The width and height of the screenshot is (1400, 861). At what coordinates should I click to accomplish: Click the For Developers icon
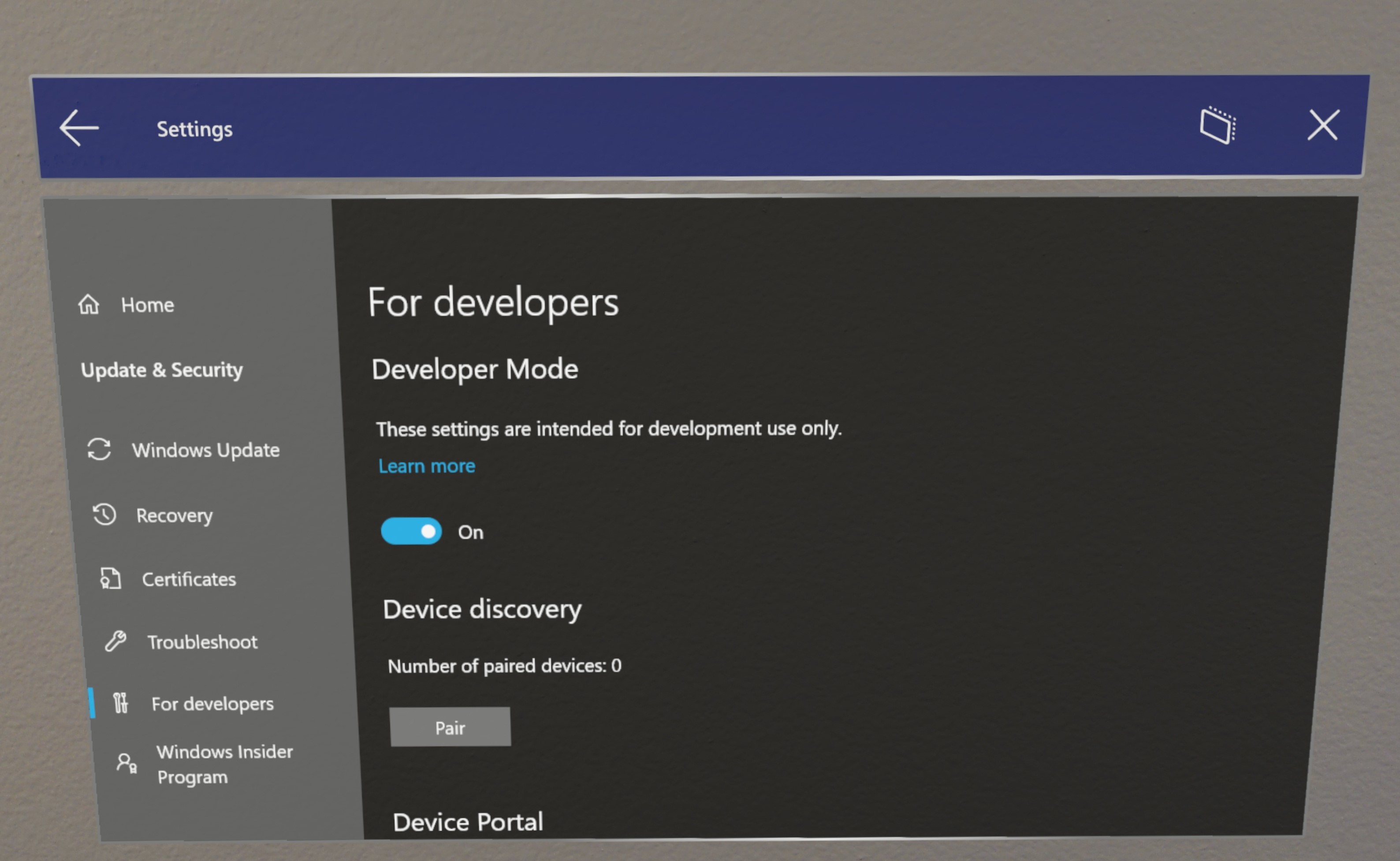(x=112, y=702)
